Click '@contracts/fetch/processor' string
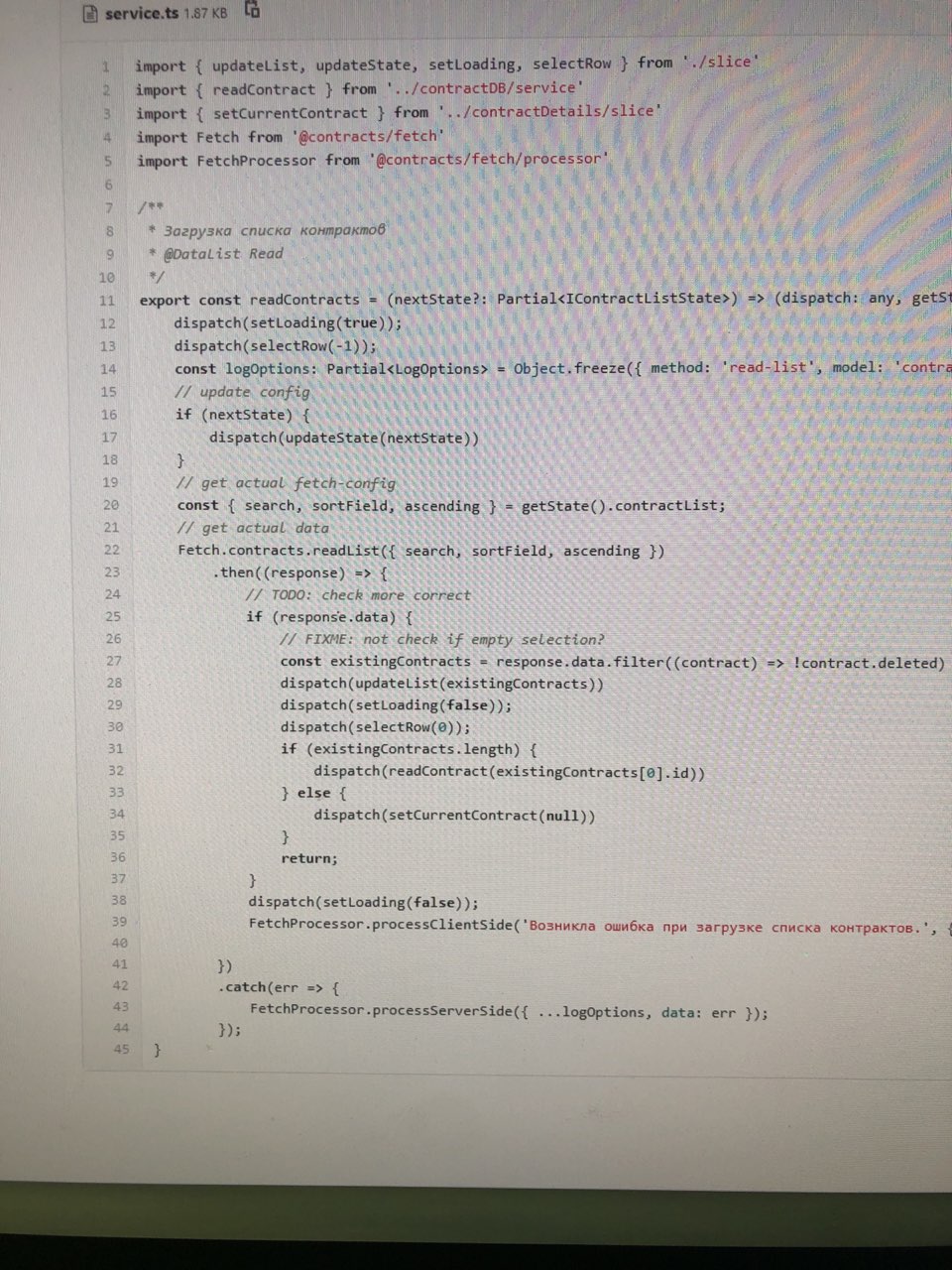Viewport: 952px width, 1270px height. pyautogui.click(x=489, y=159)
